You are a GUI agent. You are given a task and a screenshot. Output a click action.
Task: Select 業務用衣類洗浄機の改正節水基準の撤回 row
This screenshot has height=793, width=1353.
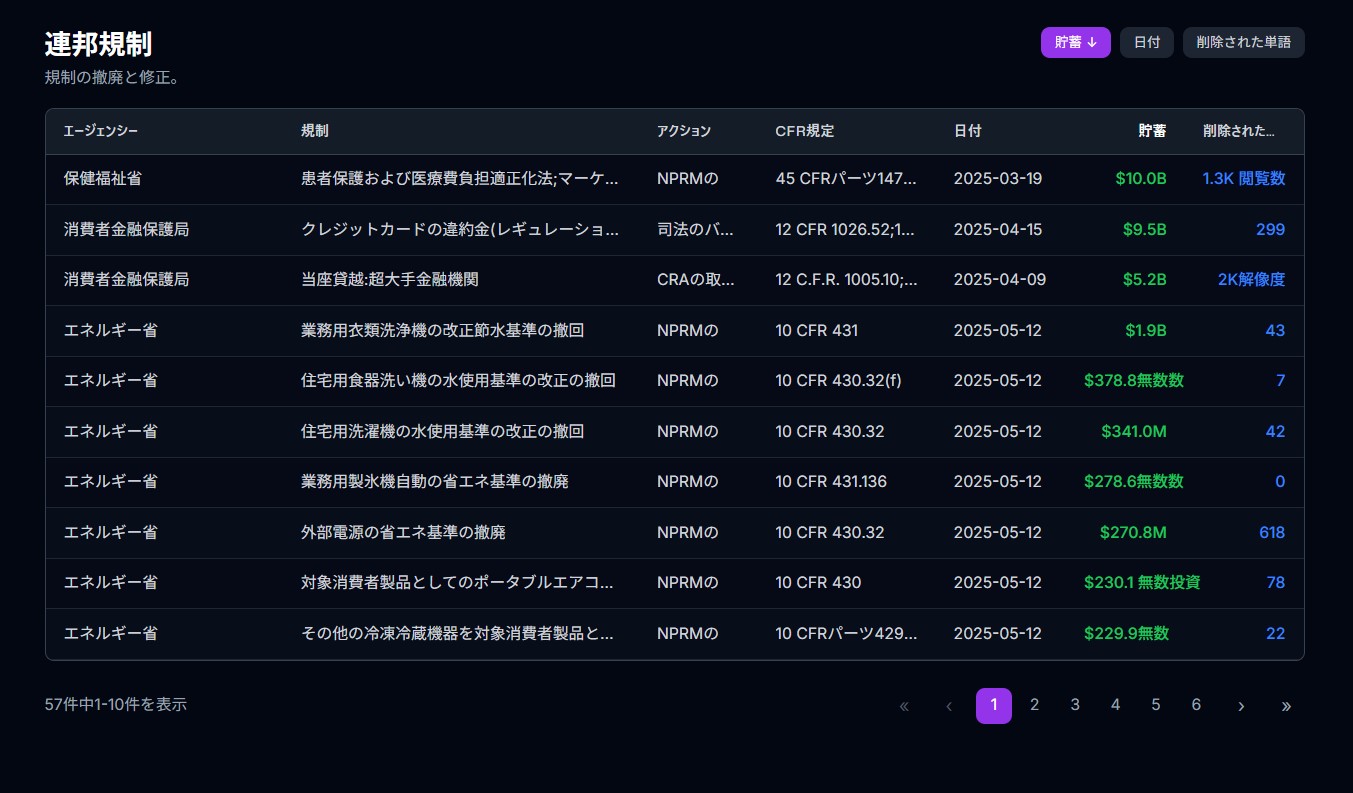tap(675, 330)
